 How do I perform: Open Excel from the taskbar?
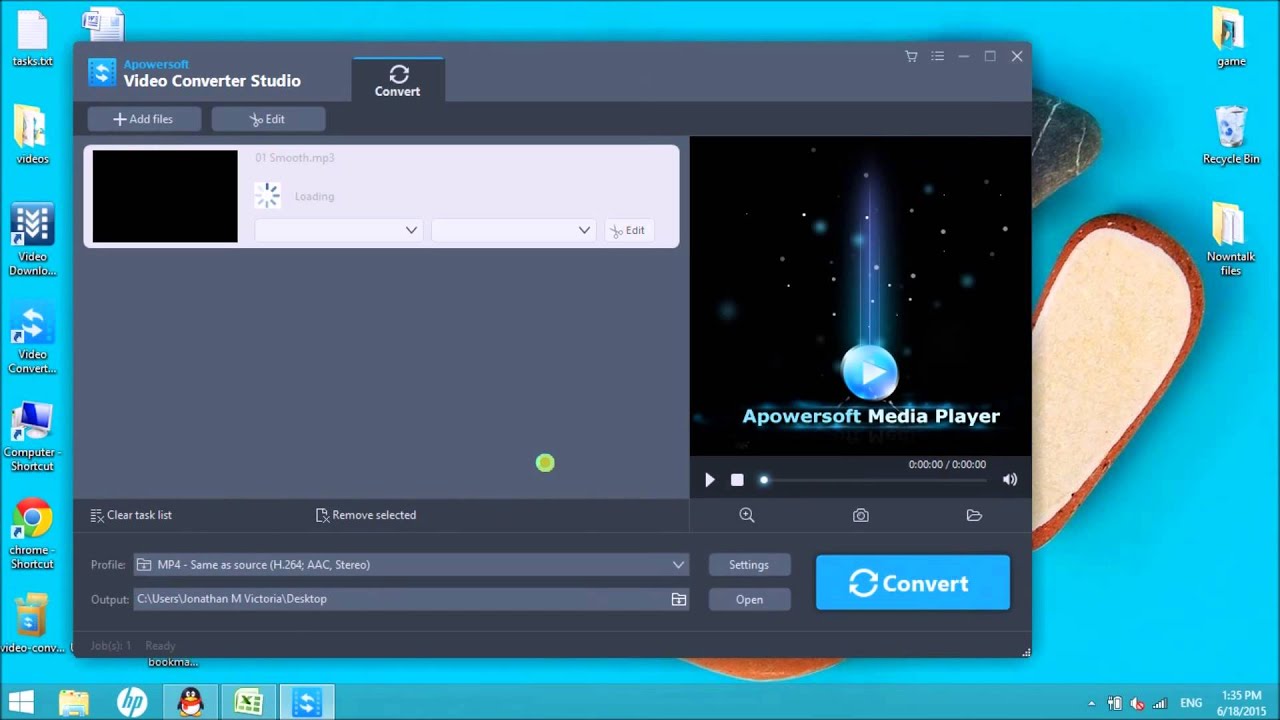tap(248, 702)
